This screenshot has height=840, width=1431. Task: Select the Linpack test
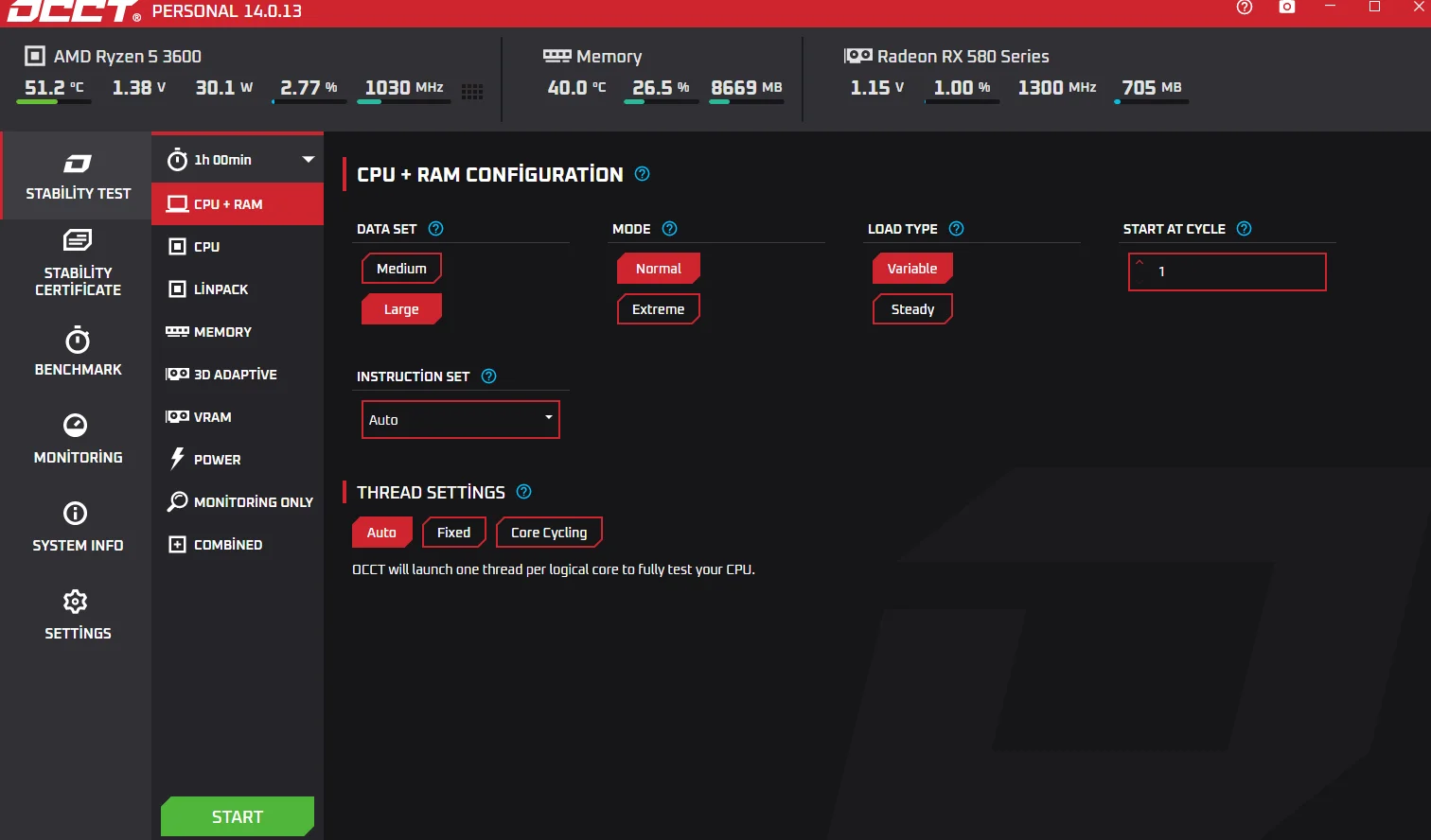point(238,289)
